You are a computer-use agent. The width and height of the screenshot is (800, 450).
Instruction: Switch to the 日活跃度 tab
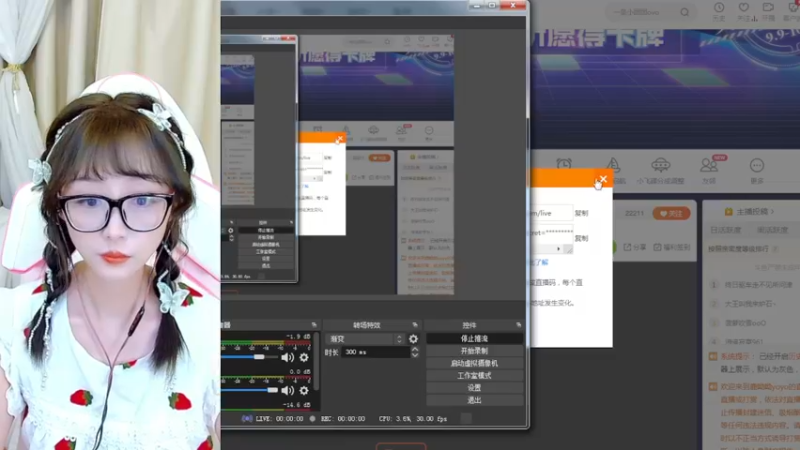click(x=726, y=230)
